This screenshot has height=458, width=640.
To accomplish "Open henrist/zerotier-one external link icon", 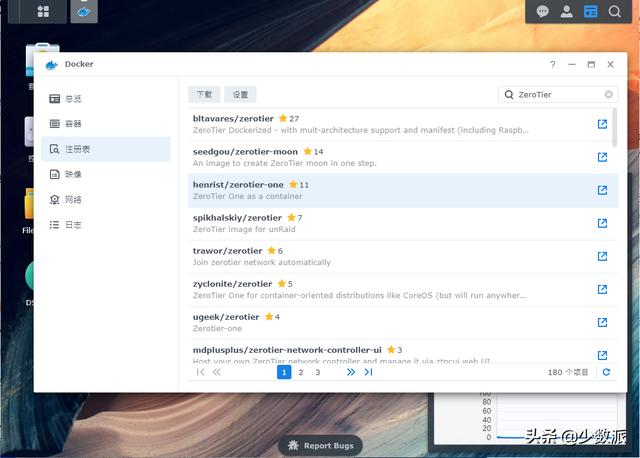I will [x=602, y=190].
